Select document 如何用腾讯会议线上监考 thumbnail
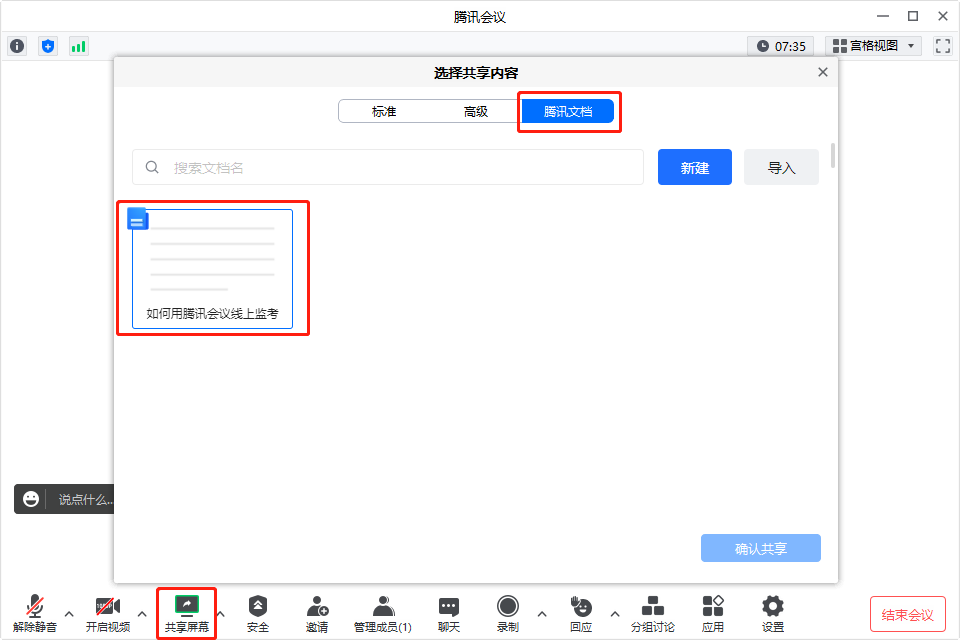The height and width of the screenshot is (640, 960). click(x=212, y=269)
